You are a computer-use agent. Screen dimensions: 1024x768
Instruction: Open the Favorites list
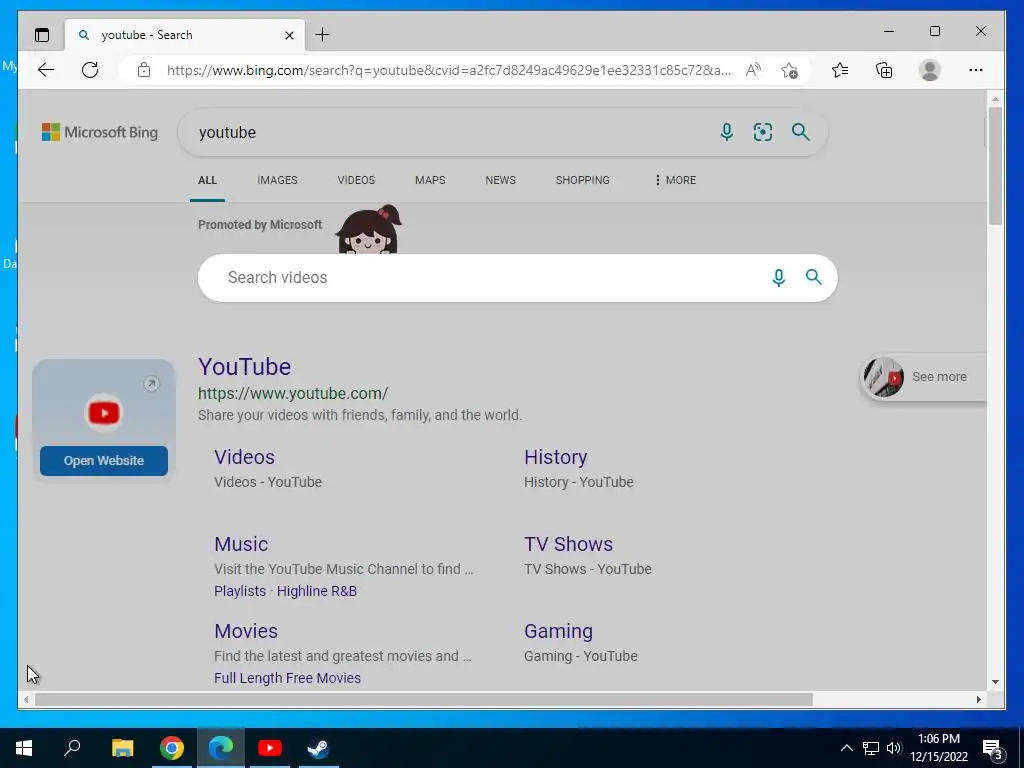[840, 70]
